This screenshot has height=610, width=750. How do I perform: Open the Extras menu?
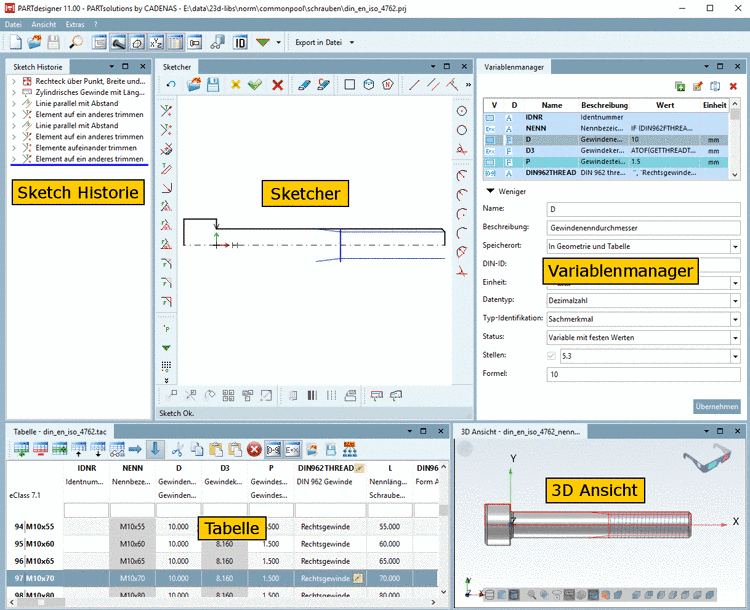[x=75, y=24]
